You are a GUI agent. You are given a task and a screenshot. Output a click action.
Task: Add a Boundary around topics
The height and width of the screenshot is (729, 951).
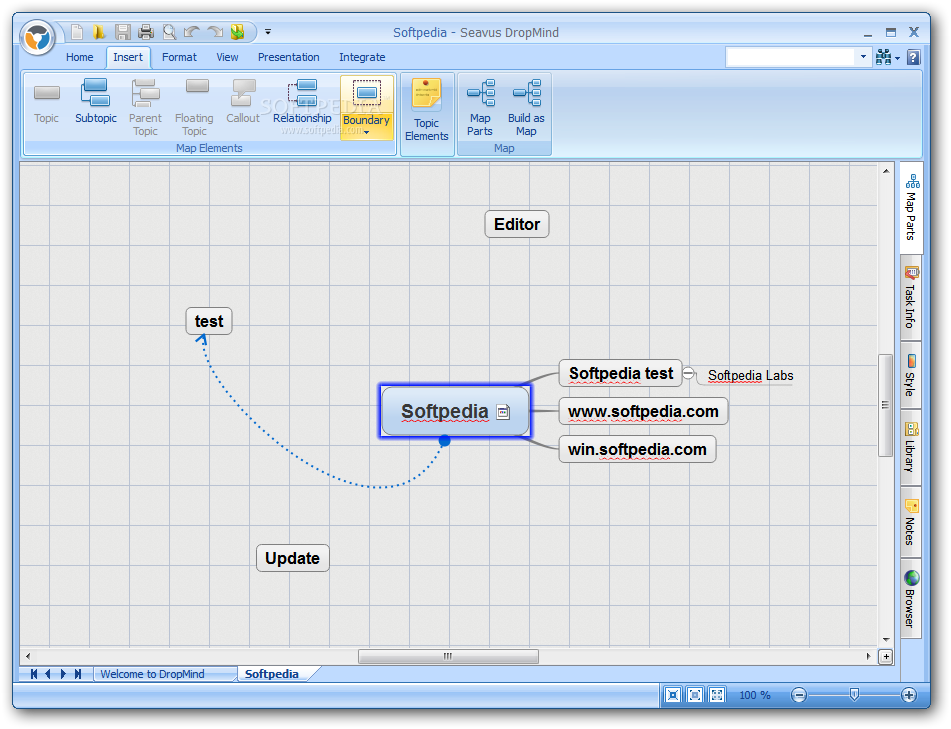pyautogui.click(x=366, y=101)
